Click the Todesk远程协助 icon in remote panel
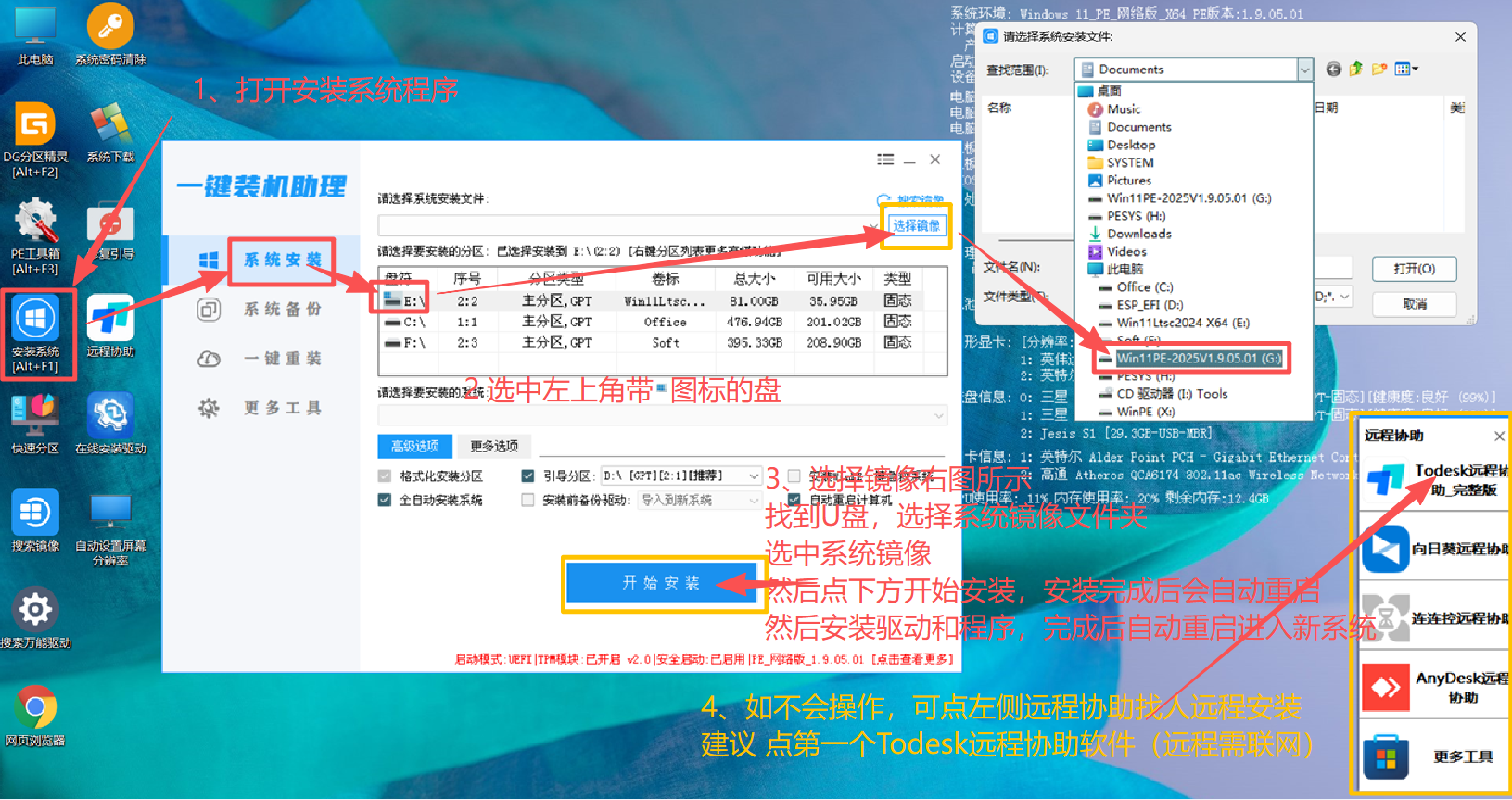Screen dimensions: 1512x800 point(1385,481)
